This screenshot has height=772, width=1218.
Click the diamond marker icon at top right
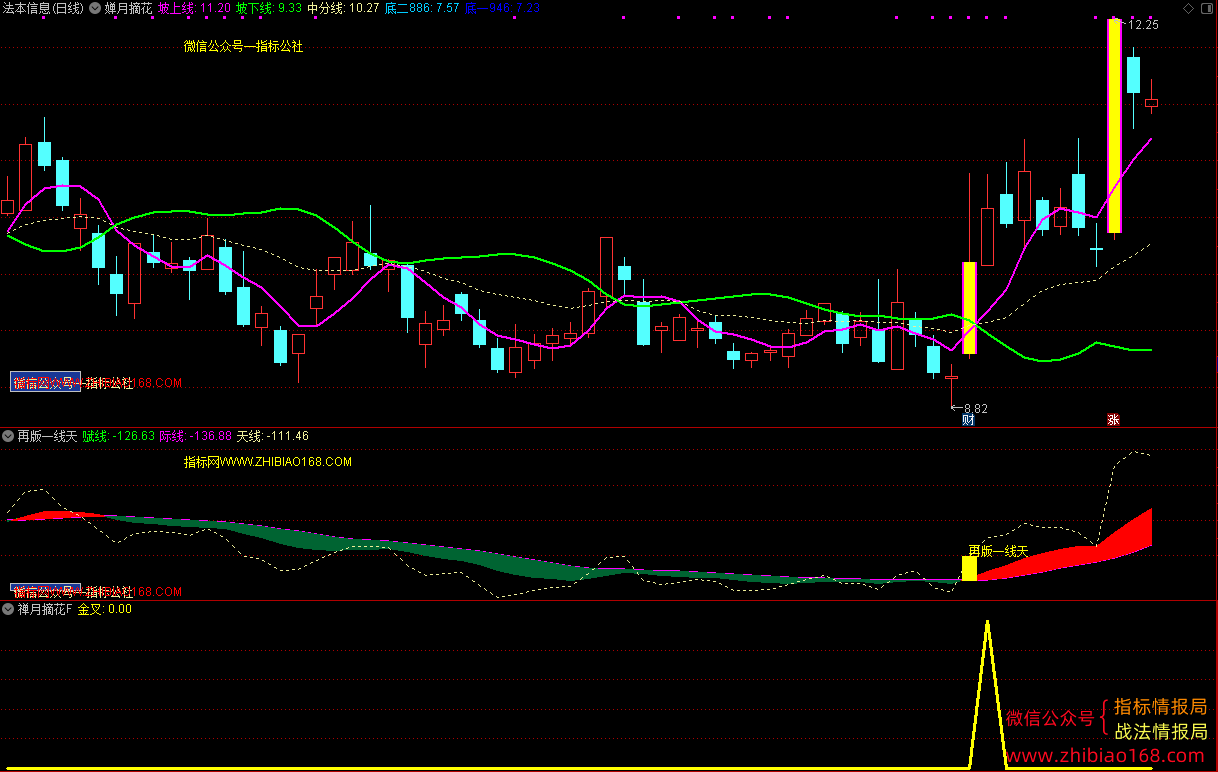pyautogui.click(x=1187, y=8)
